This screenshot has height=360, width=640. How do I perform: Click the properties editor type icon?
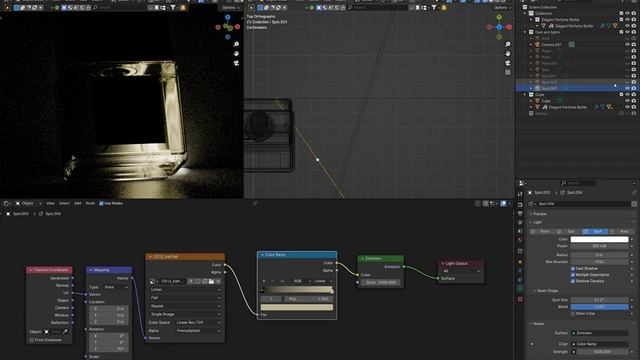point(522,183)
